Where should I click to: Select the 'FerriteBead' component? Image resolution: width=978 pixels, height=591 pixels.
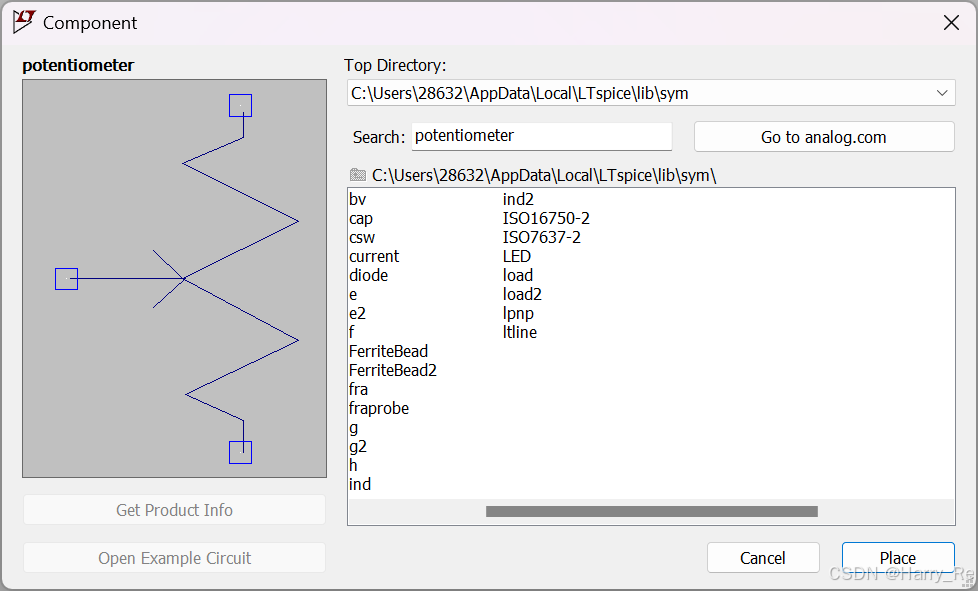pyautogui.click(x=388, y=352)
